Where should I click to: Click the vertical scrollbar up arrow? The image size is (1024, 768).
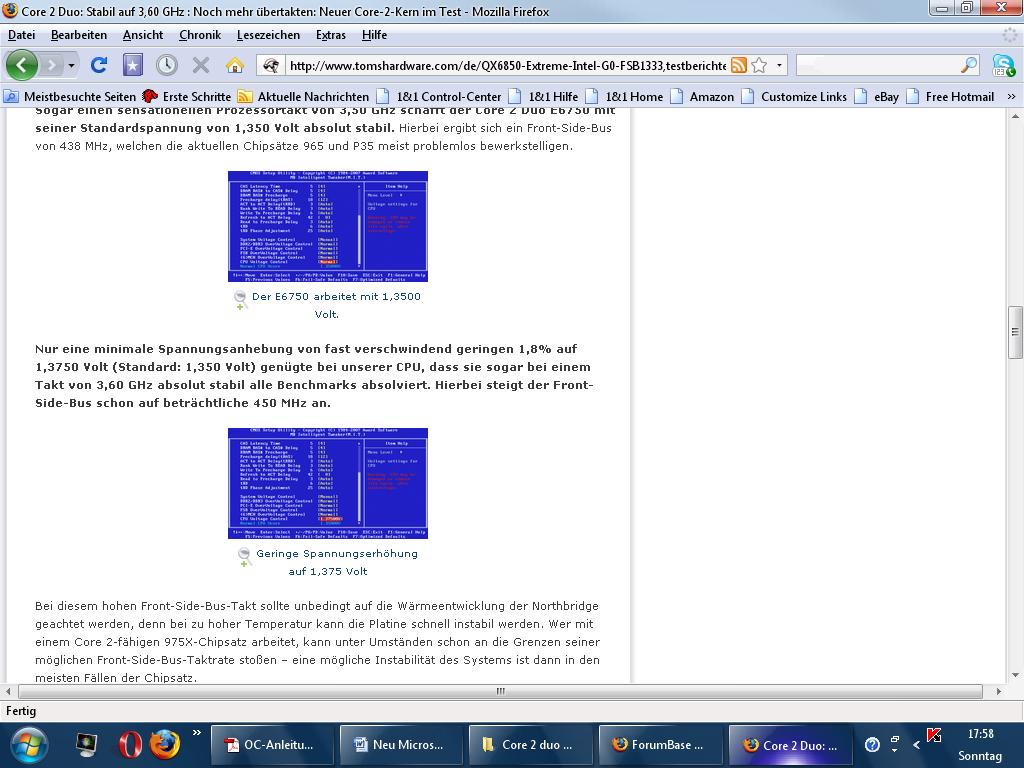click(1015, 116)
